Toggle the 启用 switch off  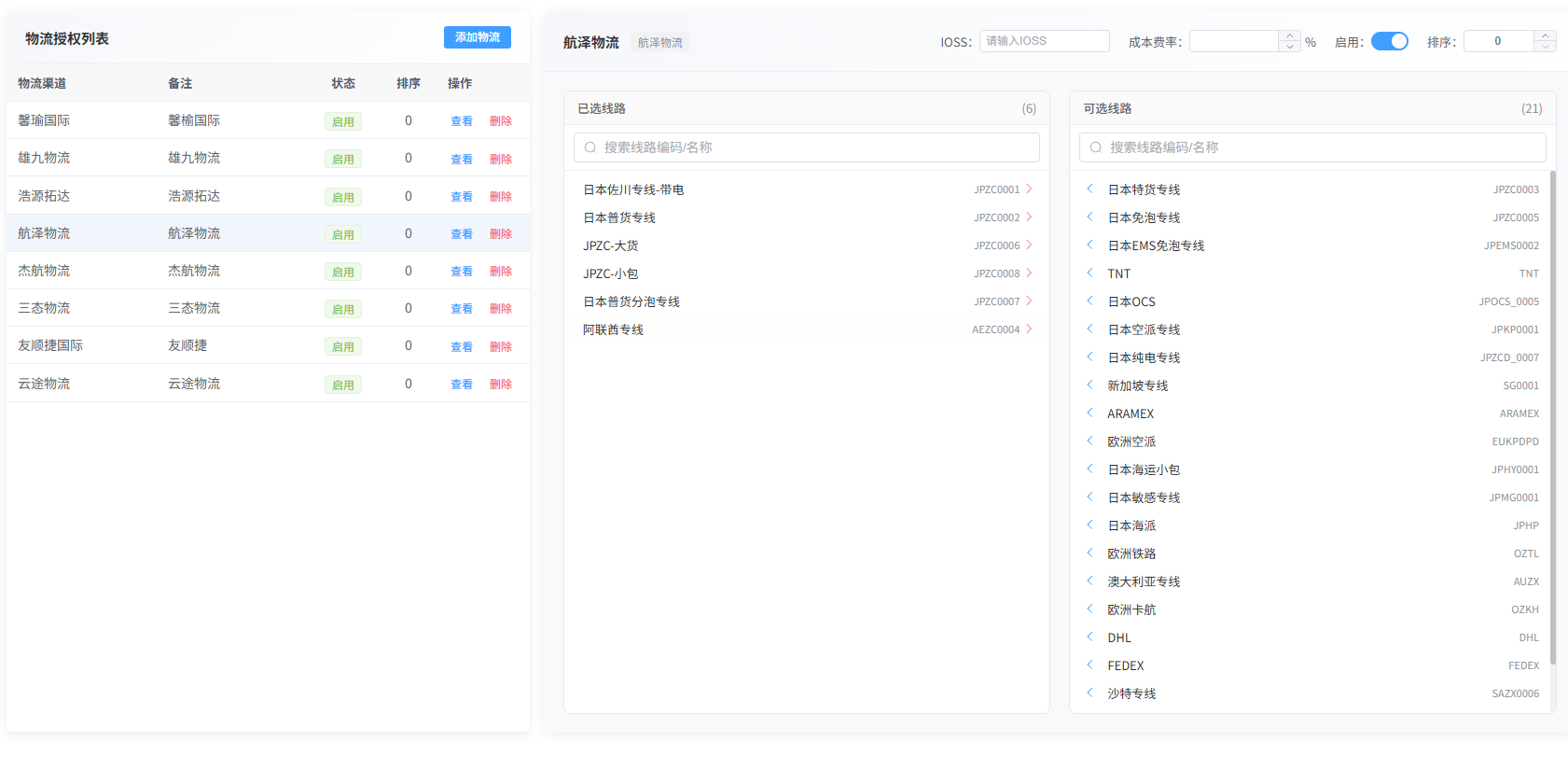coord(1389,41)
